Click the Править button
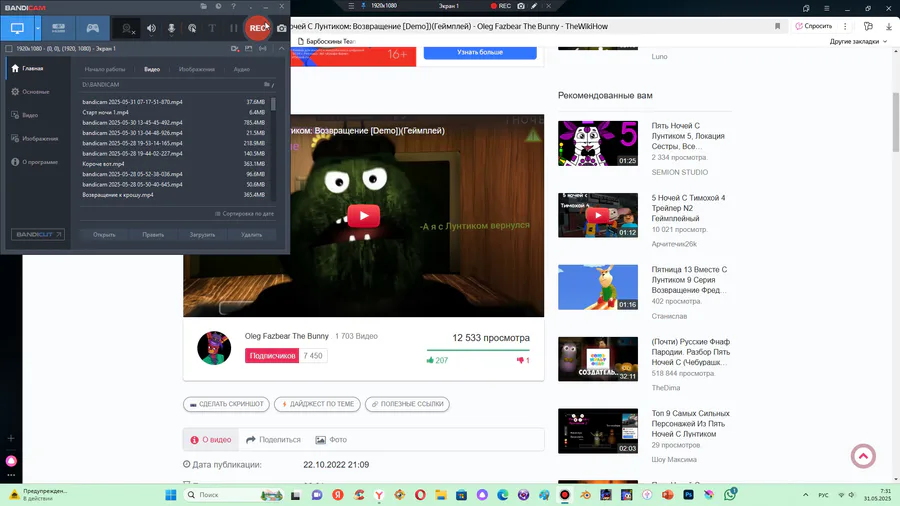Screen dimensions: 900x506 click(x=153, y=235)
